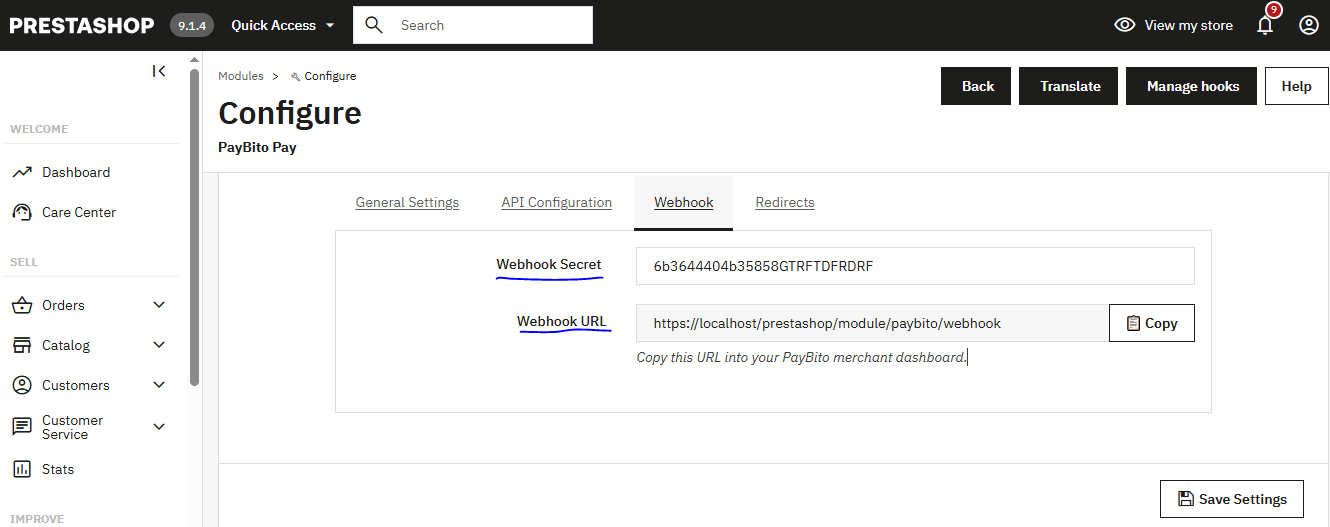Click the Customer Service chat icon
The width and height of the screenshot is (1330, 527).
22,427
